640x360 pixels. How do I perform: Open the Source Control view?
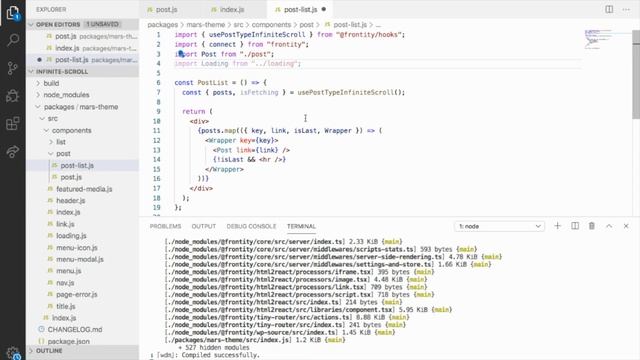[x=13, y=68]
